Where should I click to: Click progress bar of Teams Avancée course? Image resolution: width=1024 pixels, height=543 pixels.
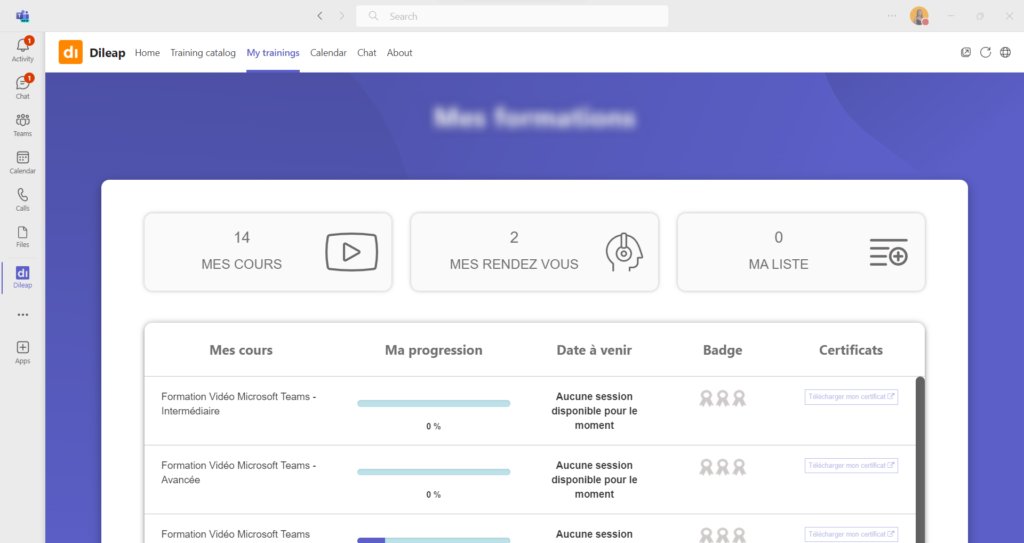click(x=434, y=472)
